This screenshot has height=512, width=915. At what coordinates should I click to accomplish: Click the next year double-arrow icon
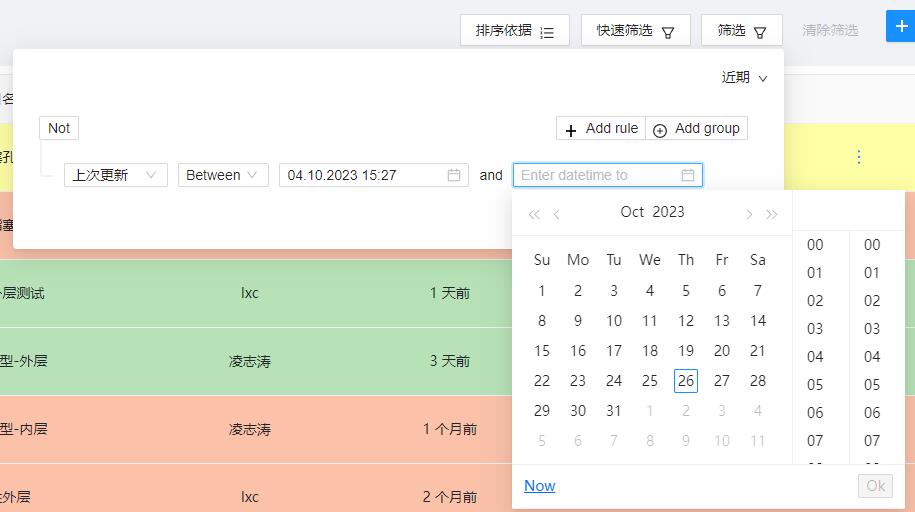click(771, 214)
